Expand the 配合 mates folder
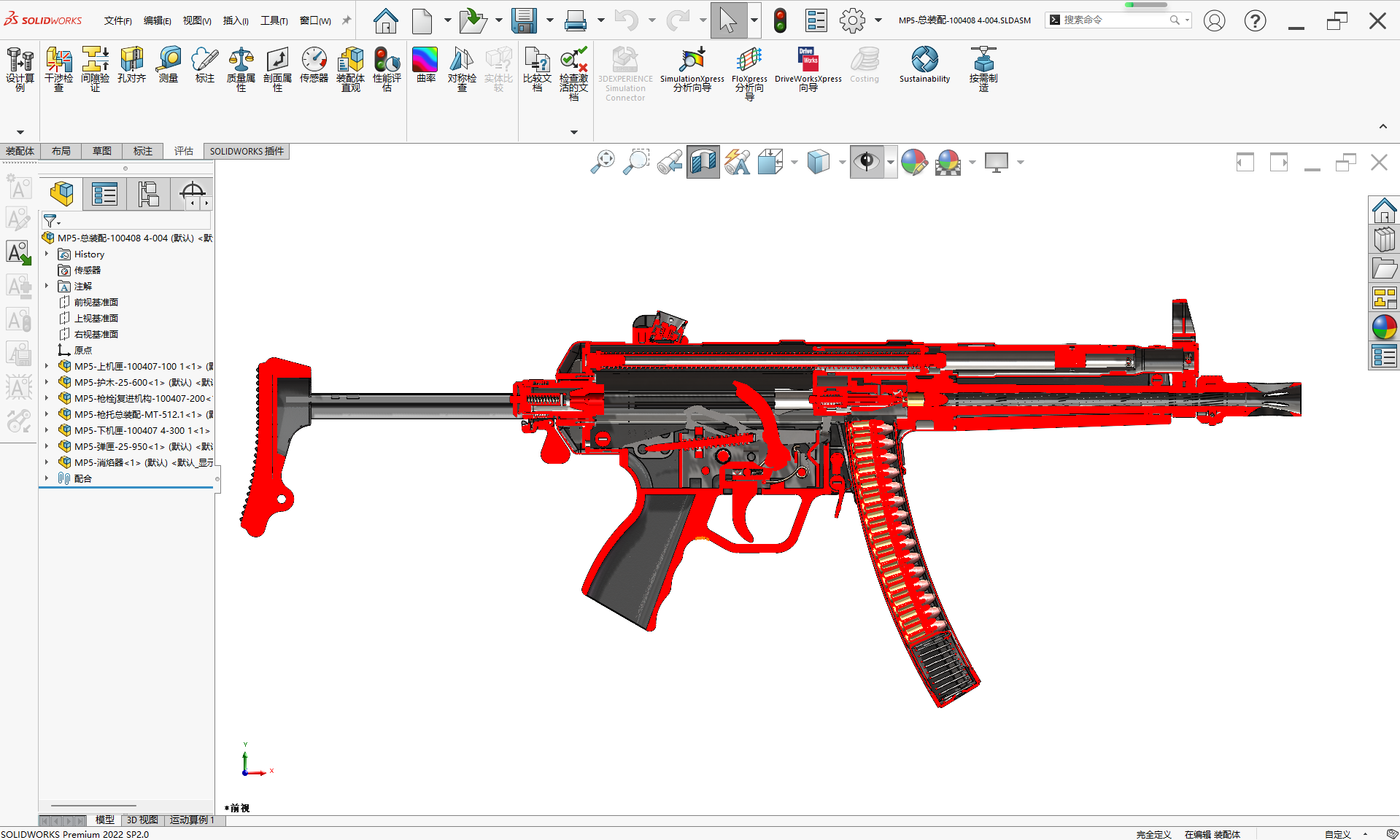The height and width of the screenshot is (840, 1400). (47, 478)
